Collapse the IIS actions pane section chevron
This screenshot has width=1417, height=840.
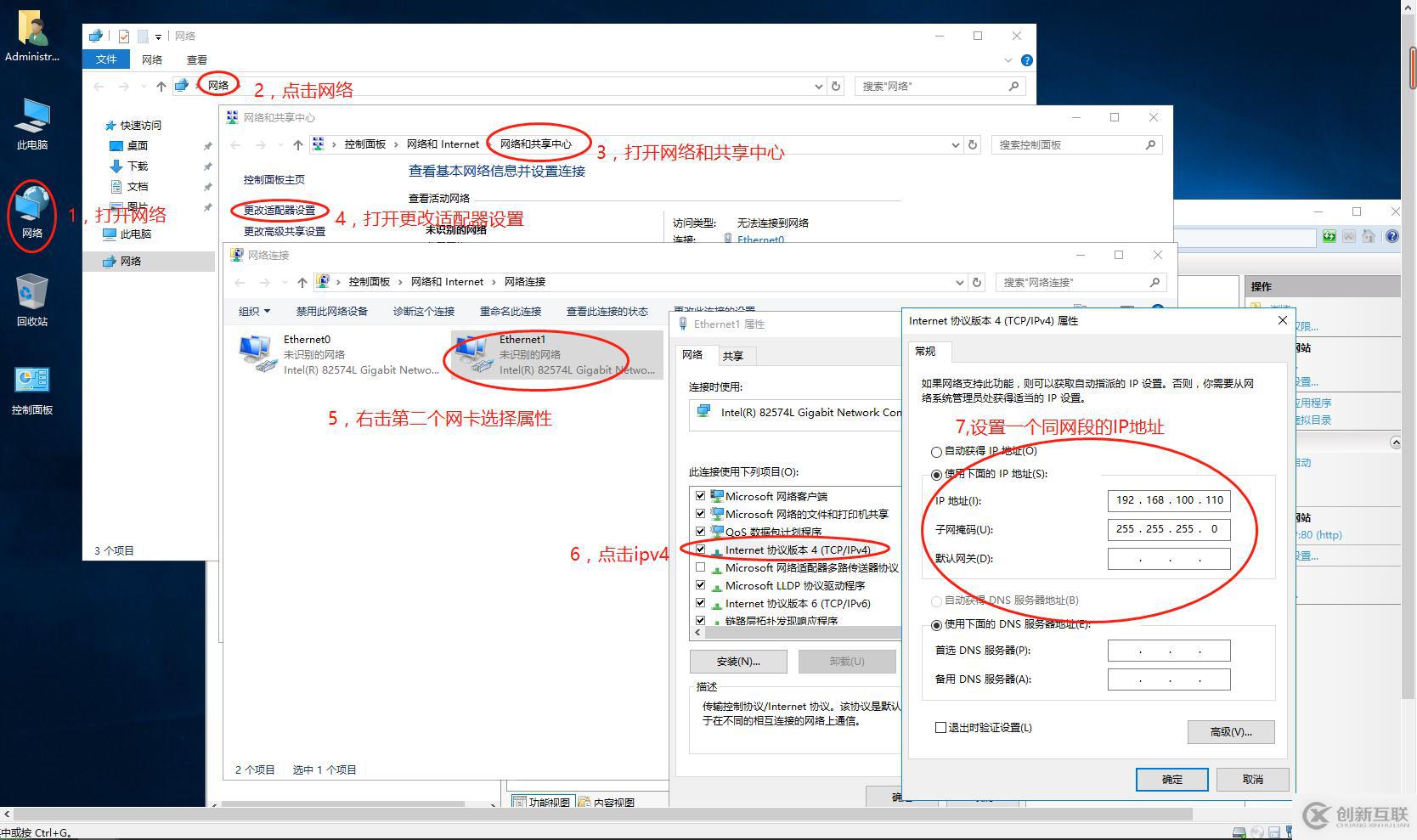tap(1395, 443)
